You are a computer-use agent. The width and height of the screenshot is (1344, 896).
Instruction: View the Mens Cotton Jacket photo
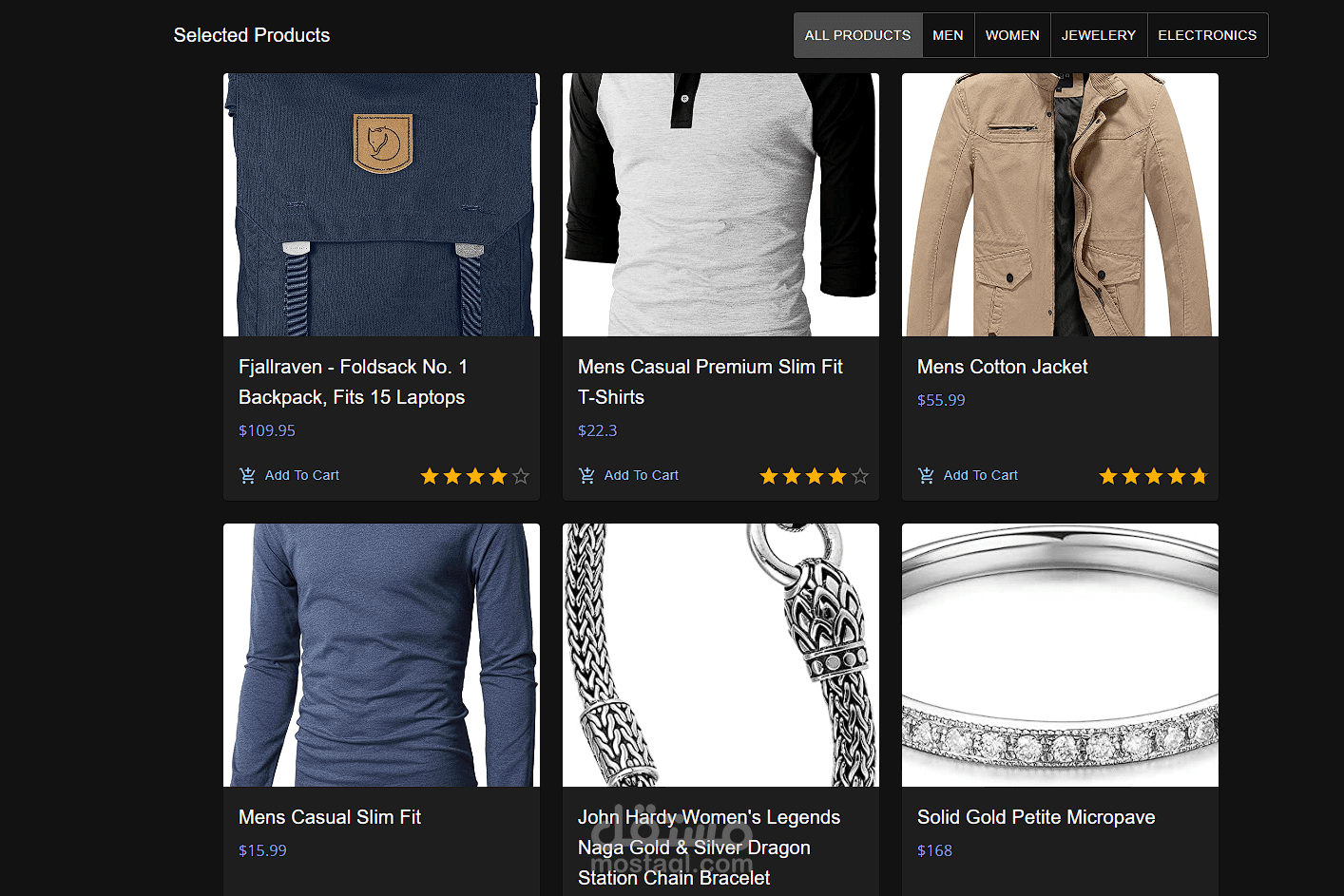1060,204
